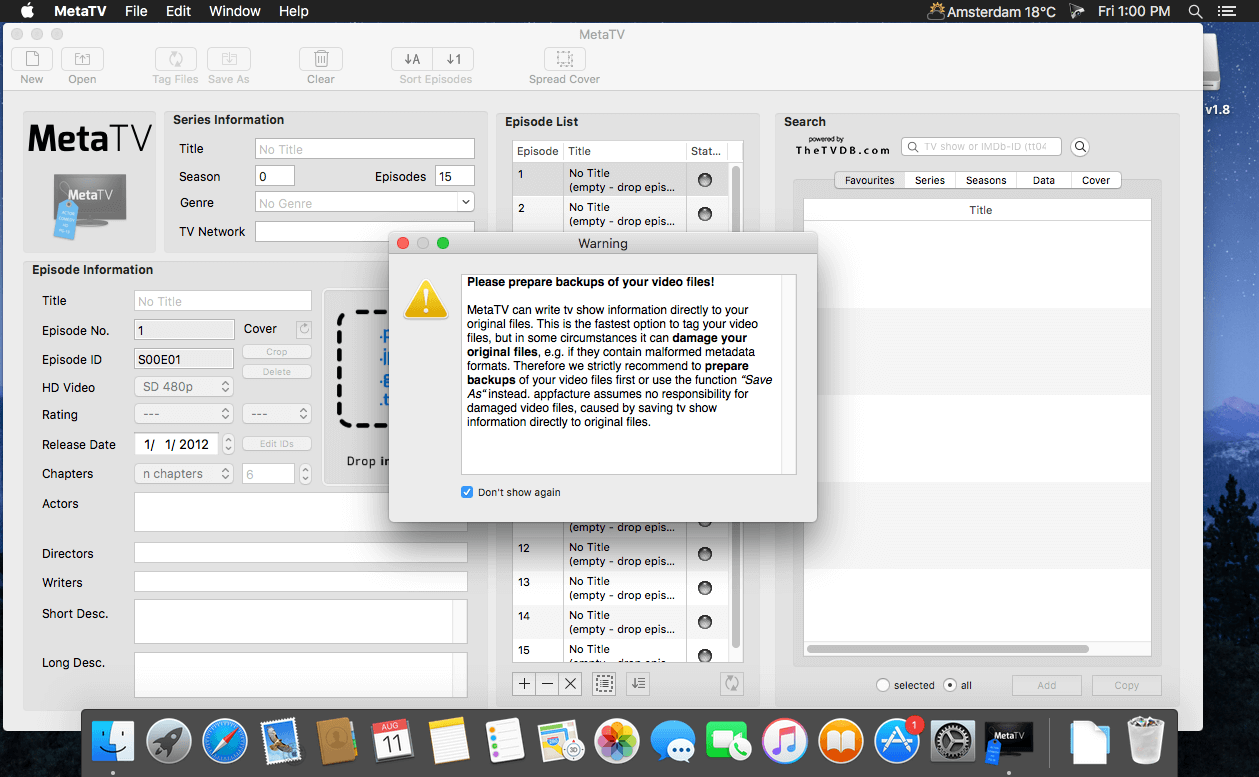Select the 'selected' radio button
This screenshot has height=777, width=1259.
pos(882,685)
